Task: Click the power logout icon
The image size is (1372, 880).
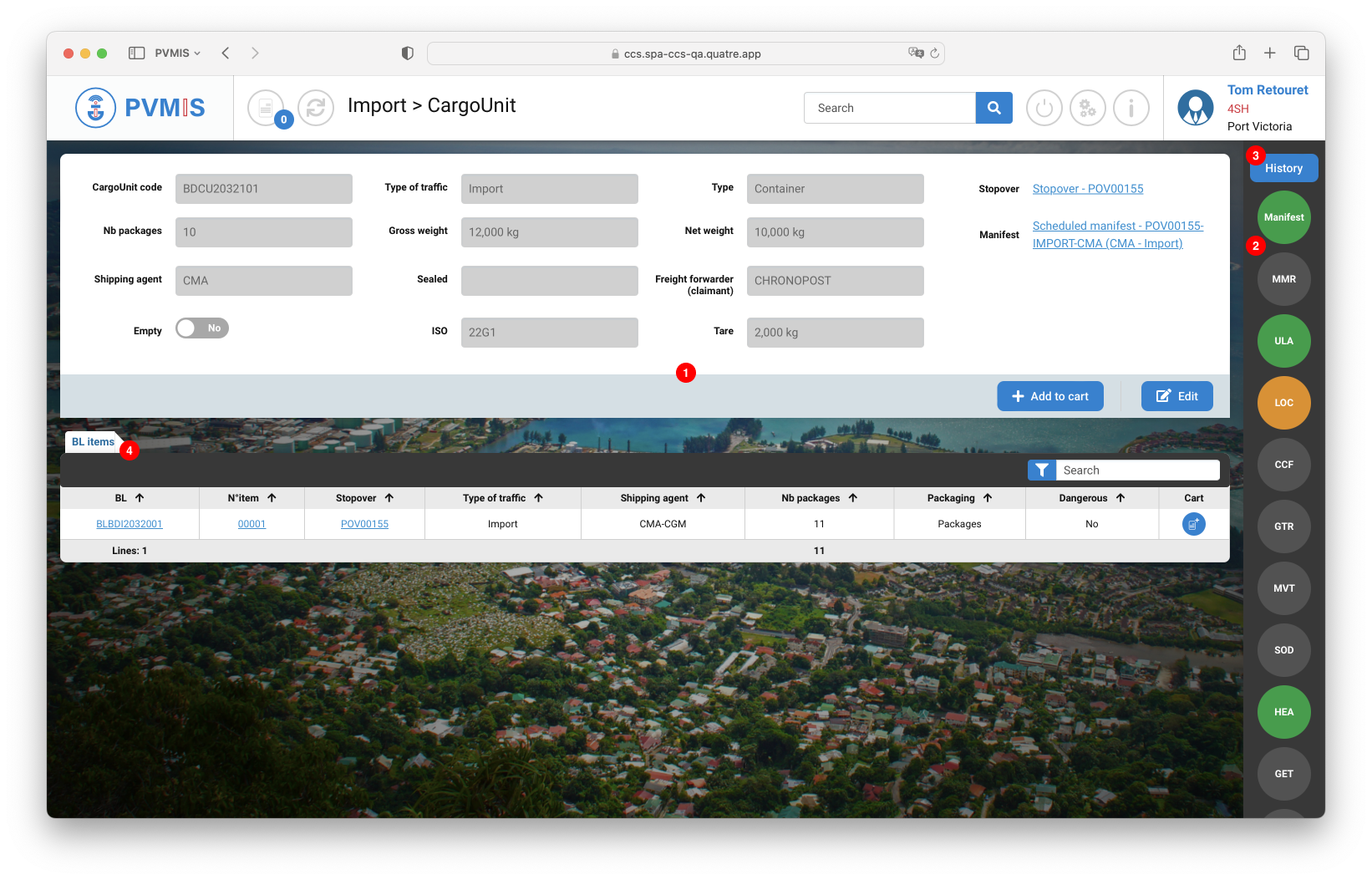Action: click(1044, 108)
